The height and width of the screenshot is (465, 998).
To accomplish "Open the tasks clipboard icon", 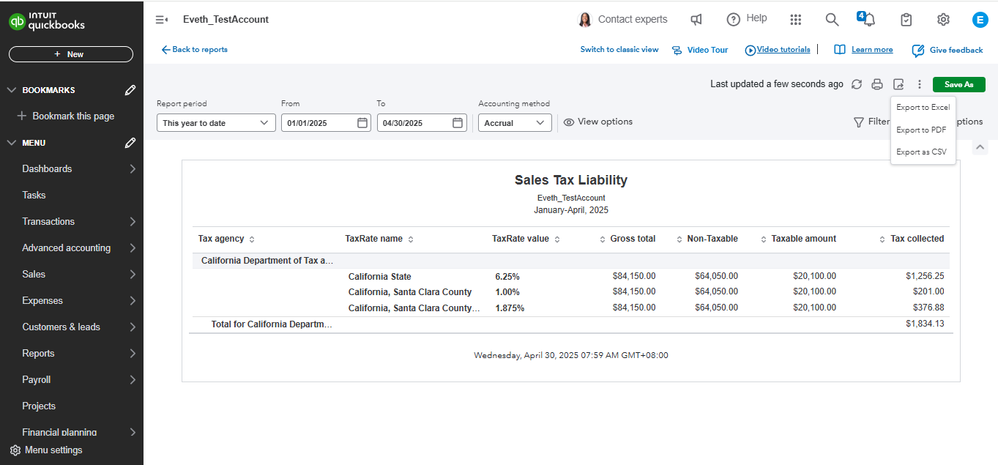I will (906, 20).
